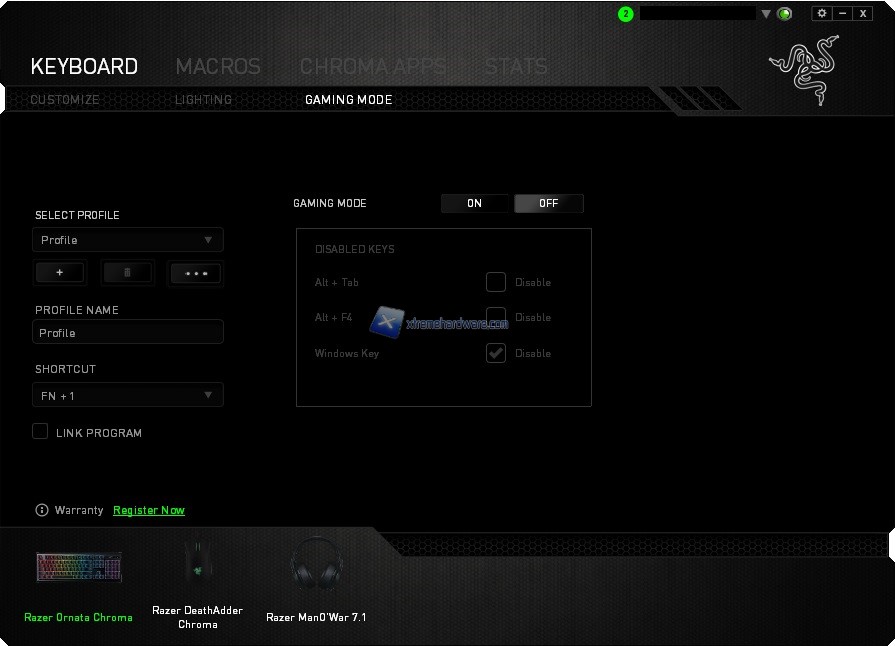The width and height of the screenshot is (895, 646).
Task: Click the Warranty info icon
Action: [x=42, y=510]
